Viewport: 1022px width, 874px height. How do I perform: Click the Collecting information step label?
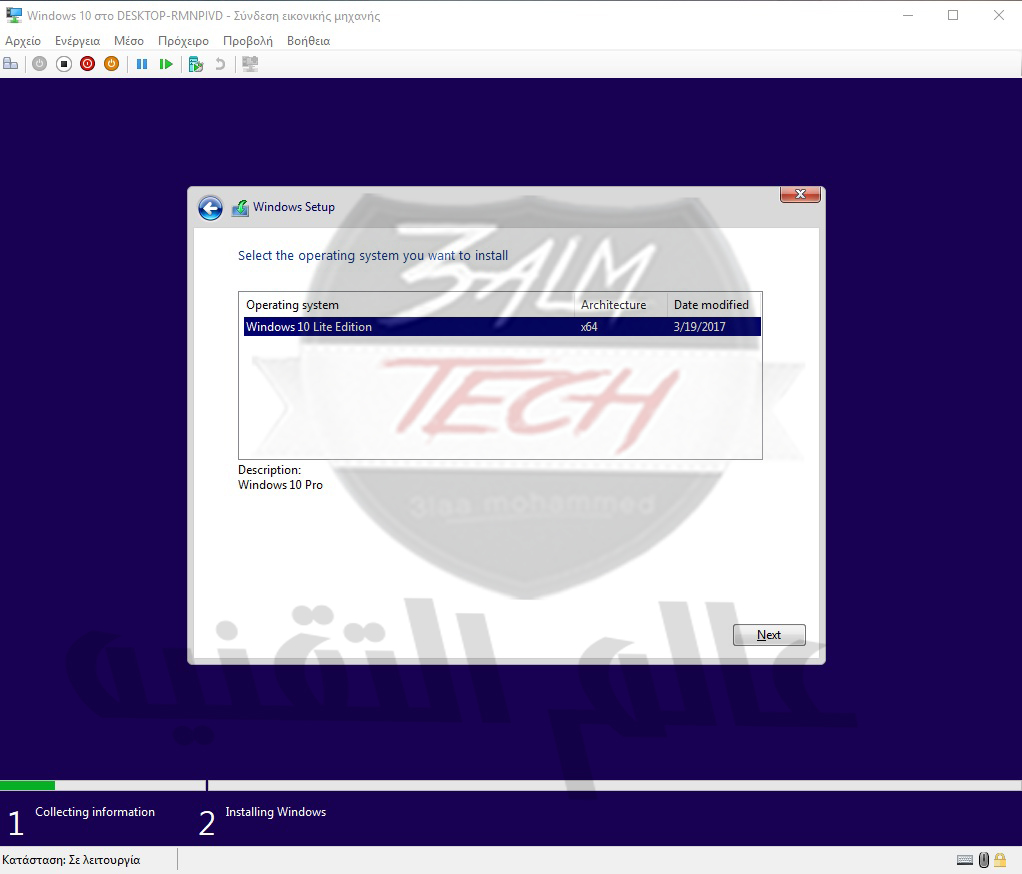(x=95, y=811)
